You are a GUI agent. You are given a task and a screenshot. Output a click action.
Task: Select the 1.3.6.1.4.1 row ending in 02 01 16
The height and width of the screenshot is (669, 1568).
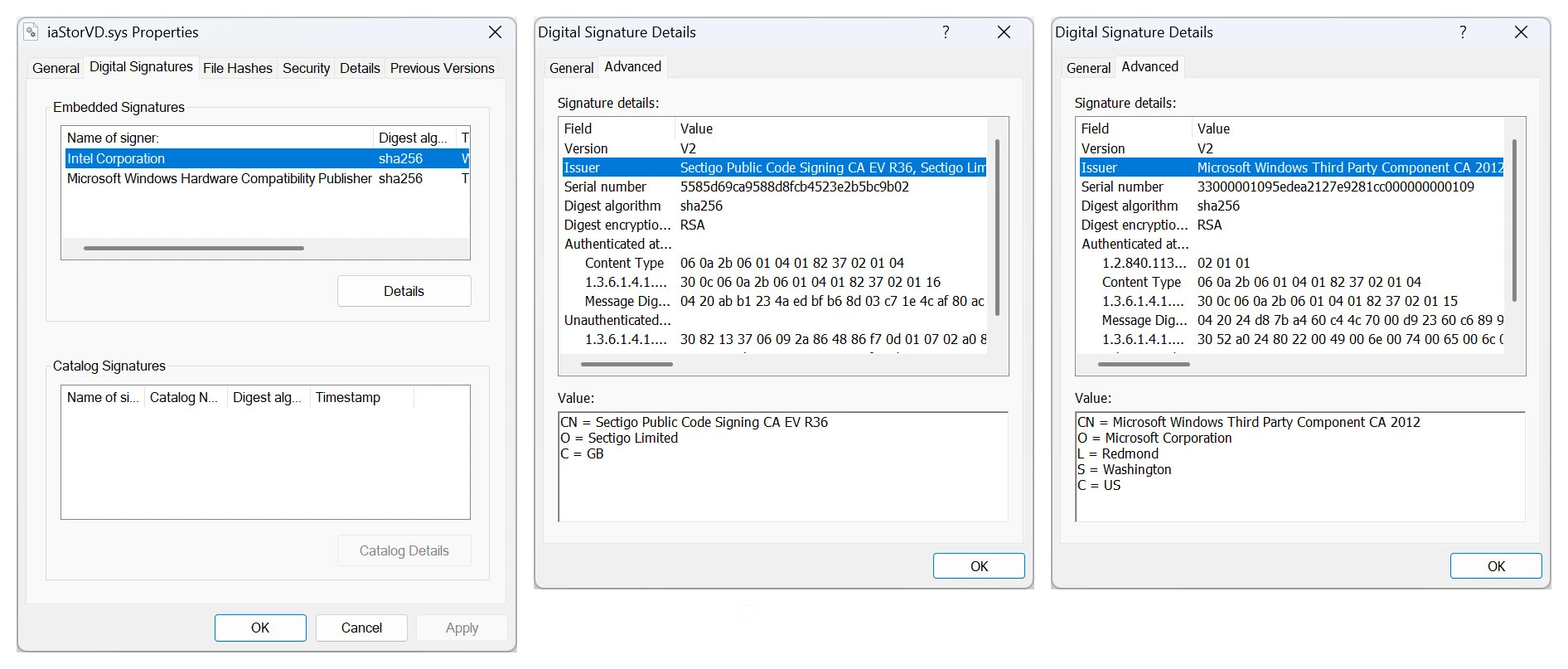click(774, 282)
